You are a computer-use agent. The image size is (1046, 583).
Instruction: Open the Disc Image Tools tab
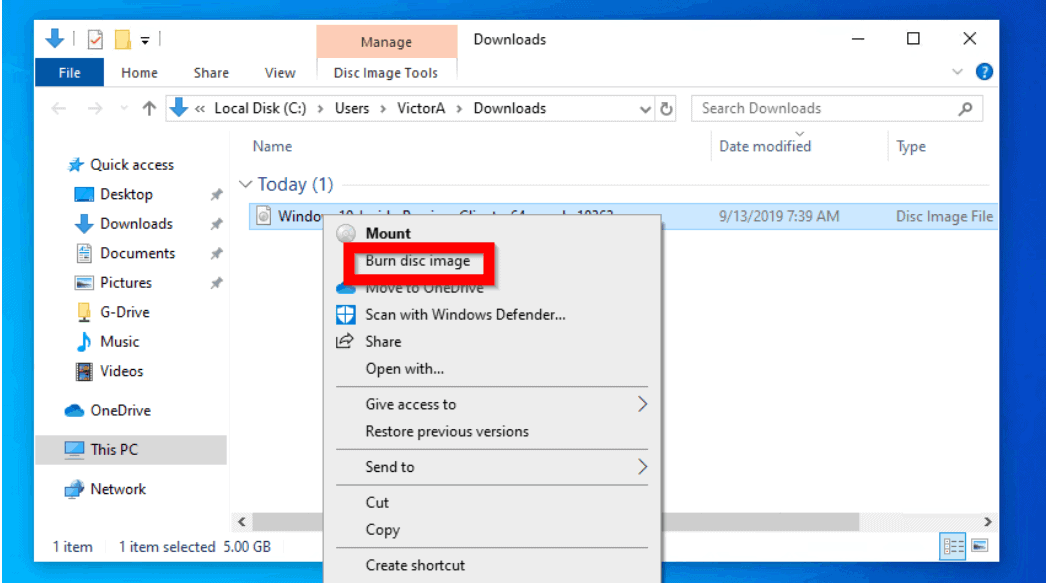click(386, 73)
